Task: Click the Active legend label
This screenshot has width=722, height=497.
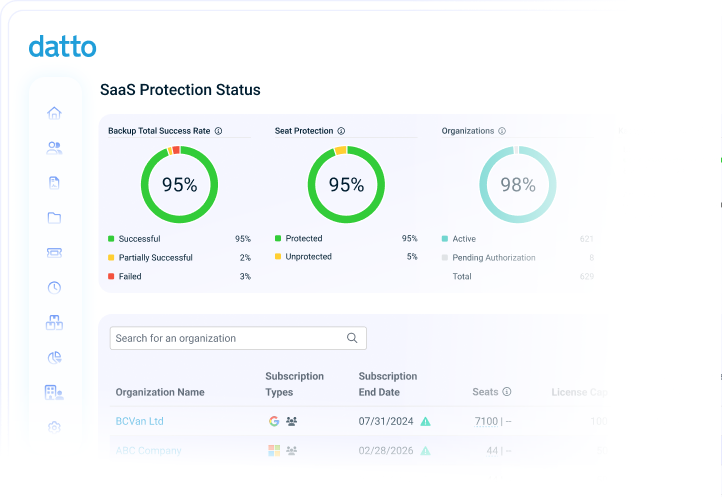Action: click(464, 239)
